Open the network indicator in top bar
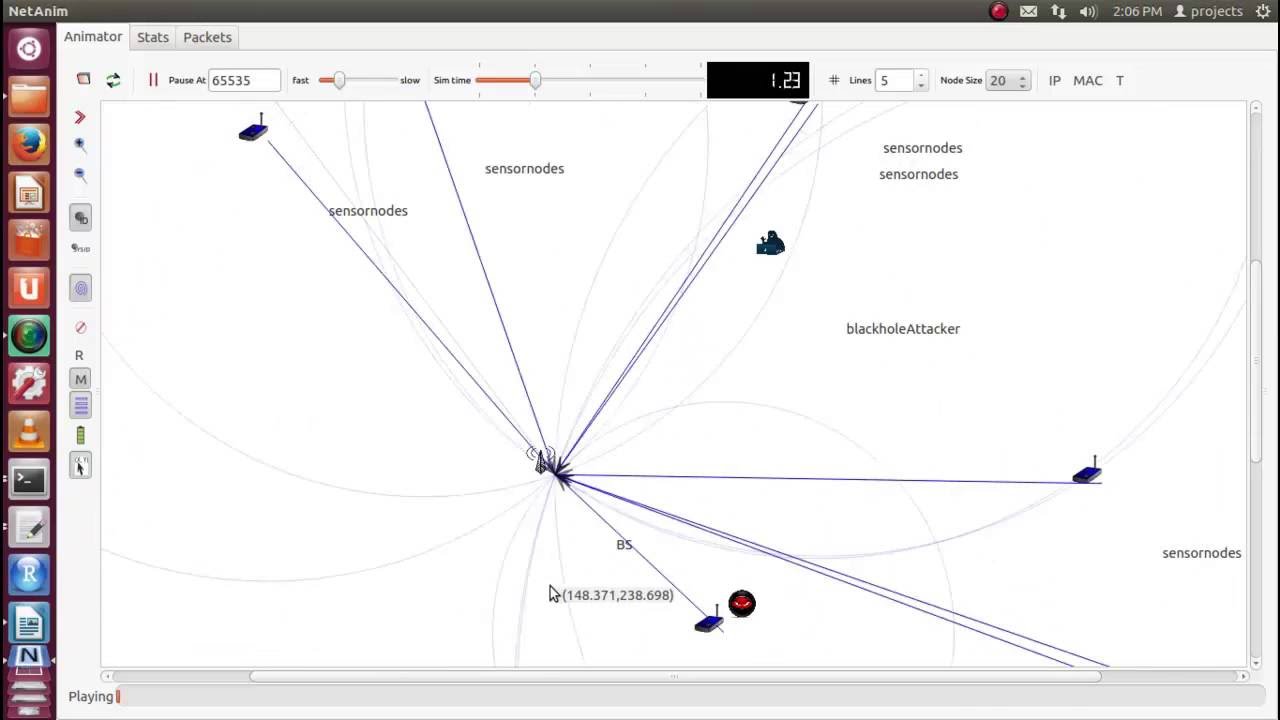 tap(1058, 11)
